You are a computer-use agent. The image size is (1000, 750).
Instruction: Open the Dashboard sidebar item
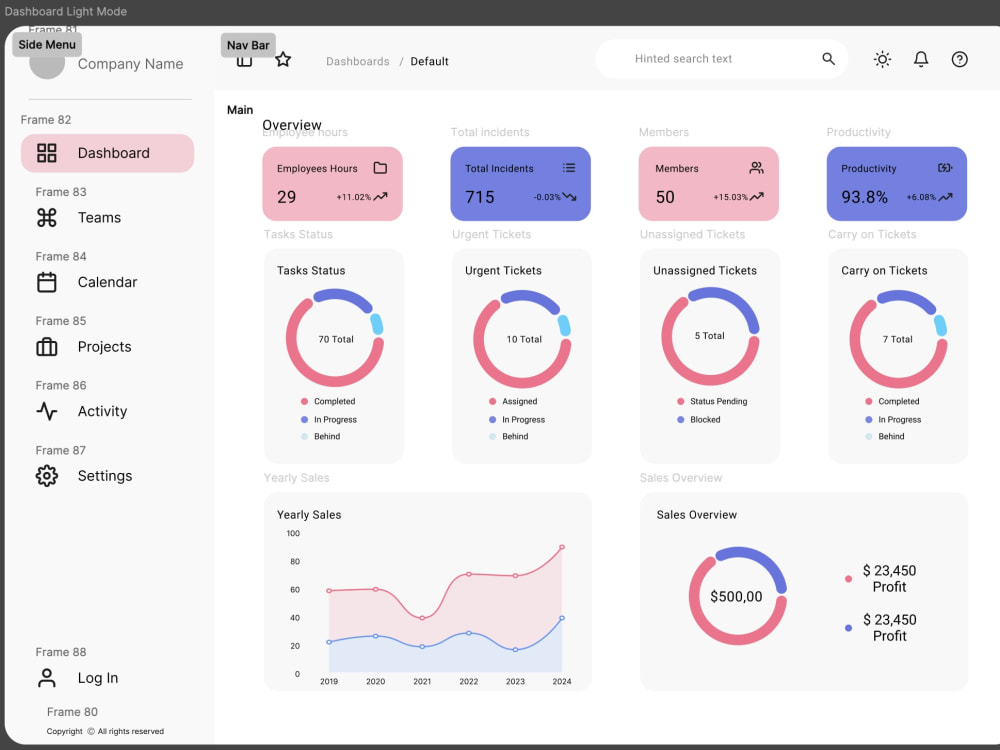(107, 153)
